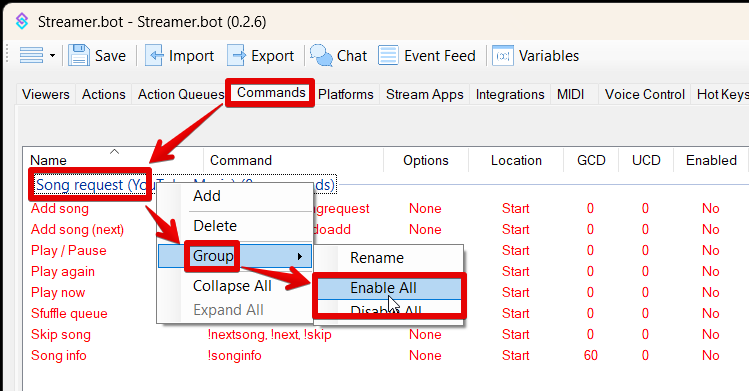Sort by the UCD column header
This screenshot has width=749, height=391.
(646, 160)
